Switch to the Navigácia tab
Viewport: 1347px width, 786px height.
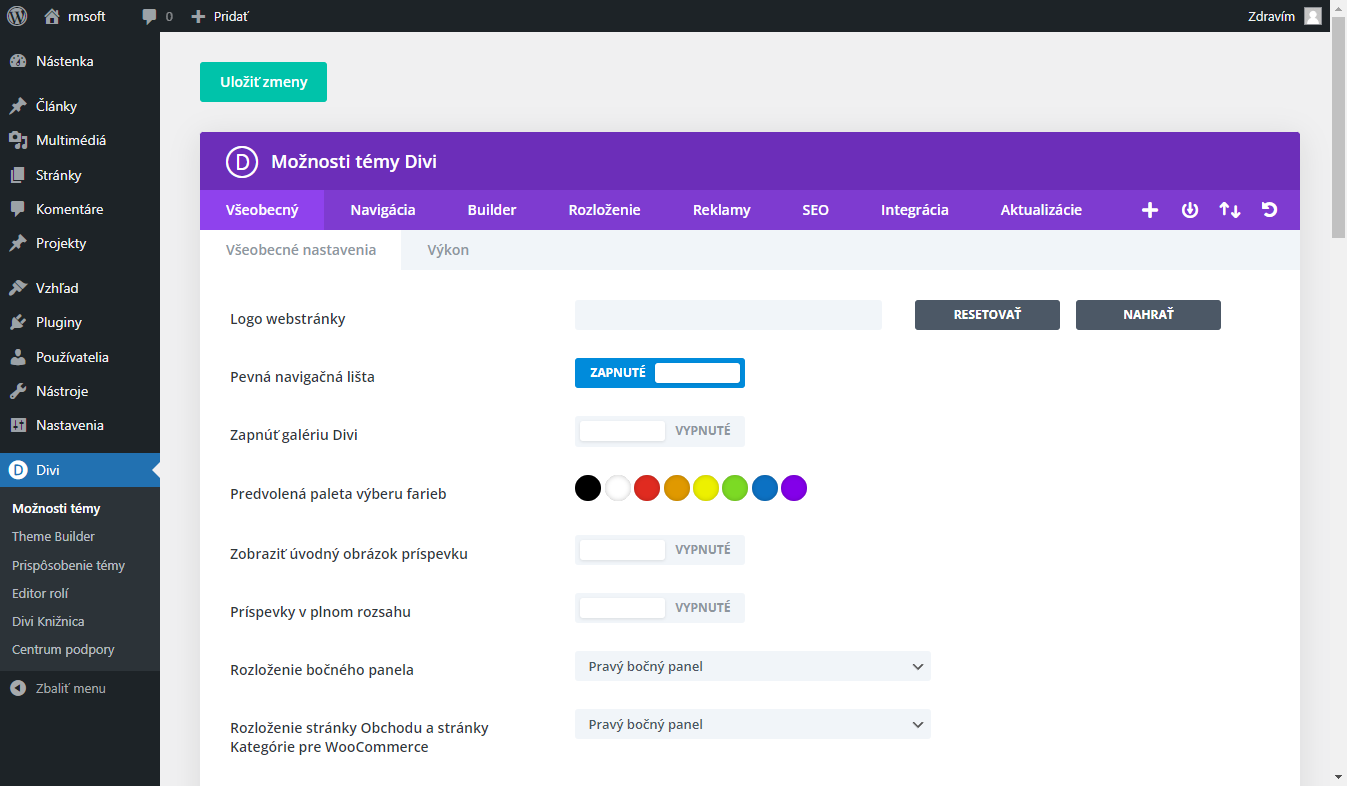point(383,210)
